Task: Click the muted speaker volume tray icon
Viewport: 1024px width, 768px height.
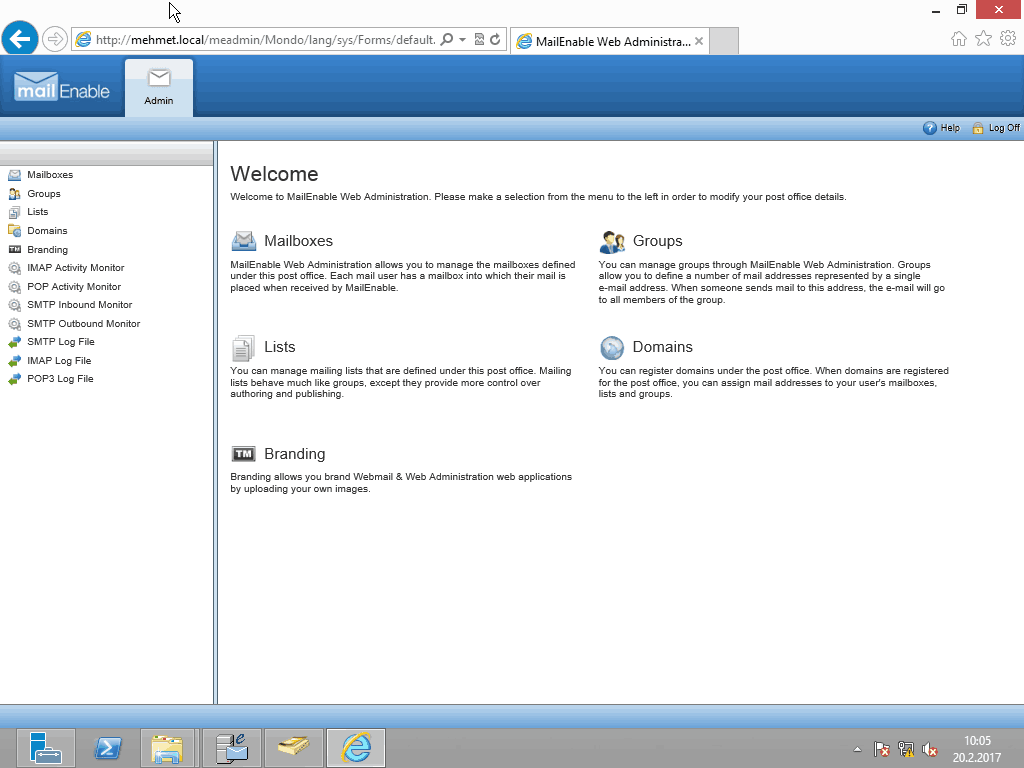Action: [929, 749]
